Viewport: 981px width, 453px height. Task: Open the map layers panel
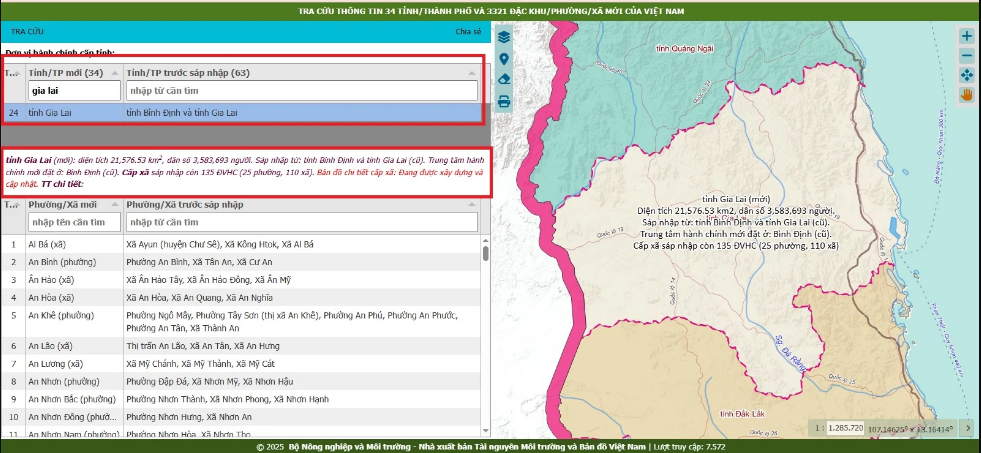point(504,38)
